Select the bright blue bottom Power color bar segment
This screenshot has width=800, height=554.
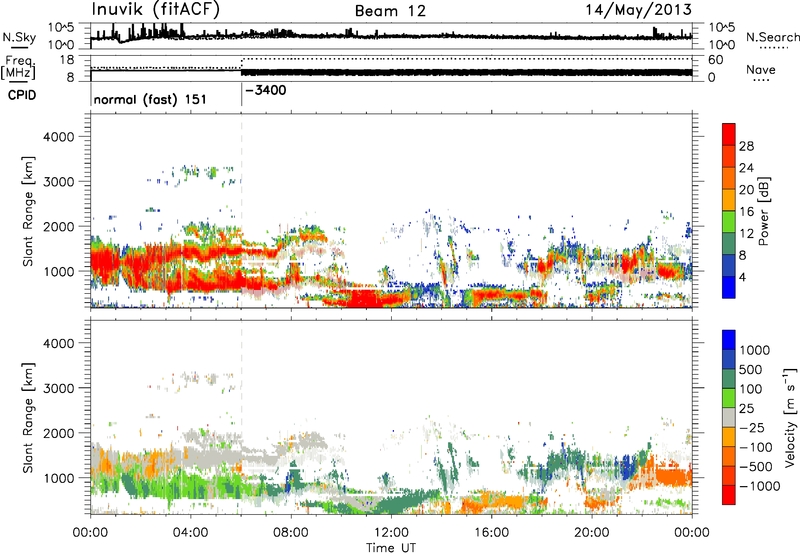coord(729,287)
